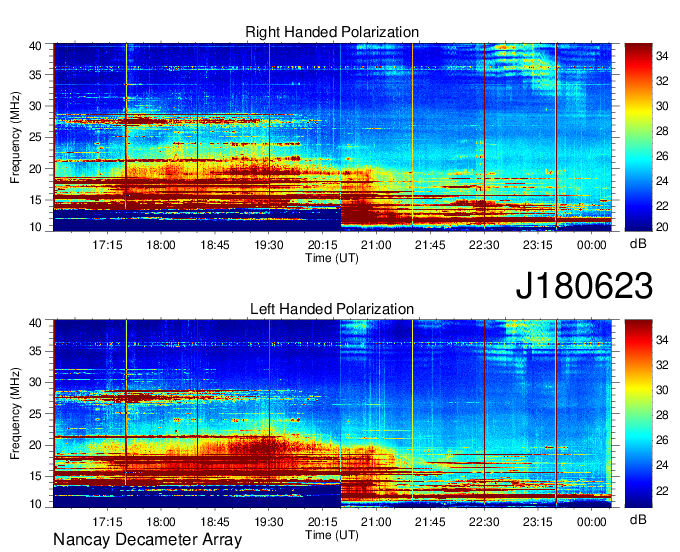The height and width of the screenshot is (552, 680).
Task: Click the 20:15 tick of the bottom plot
Action: click(322, 521)
